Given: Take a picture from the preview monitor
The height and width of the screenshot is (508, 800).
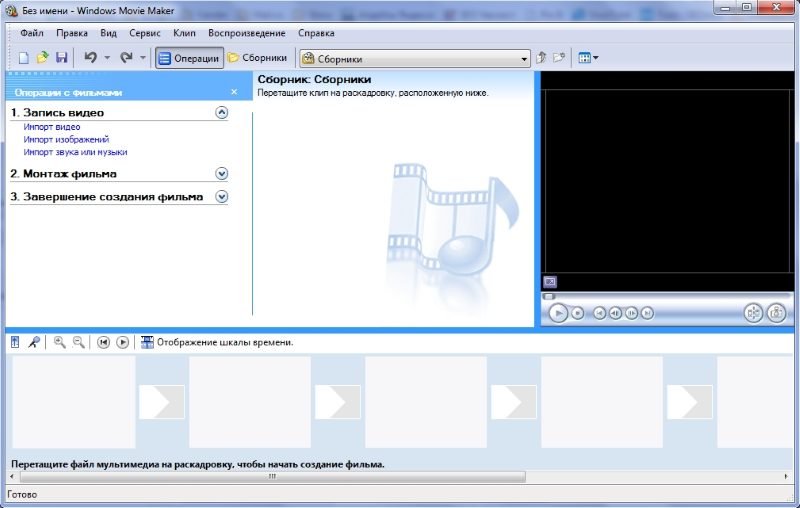Looking at the screenshot, I should click(776, 313).
